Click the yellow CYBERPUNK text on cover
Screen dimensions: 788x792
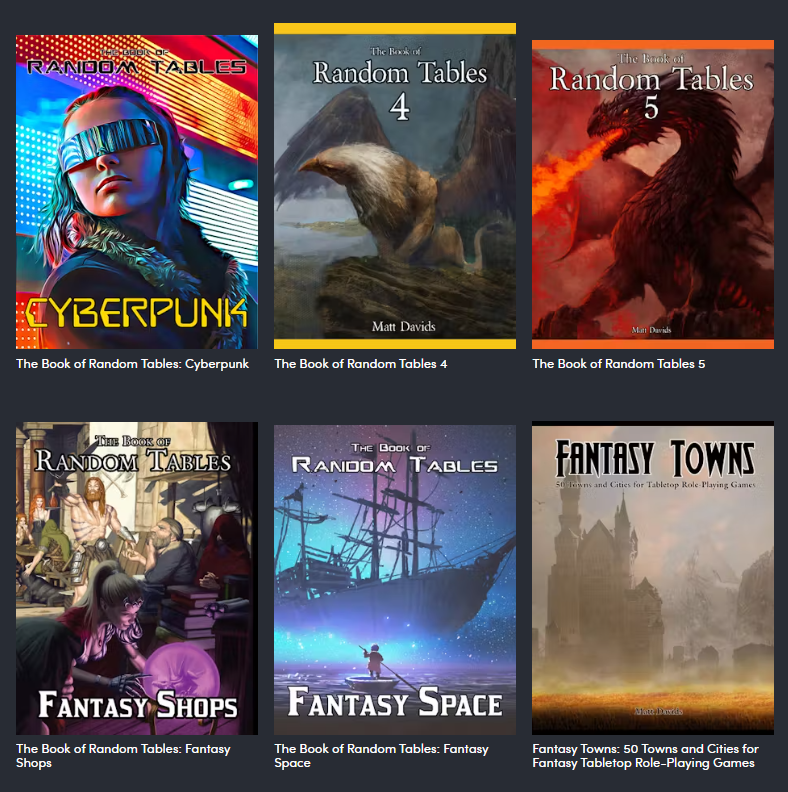point(136,313)
